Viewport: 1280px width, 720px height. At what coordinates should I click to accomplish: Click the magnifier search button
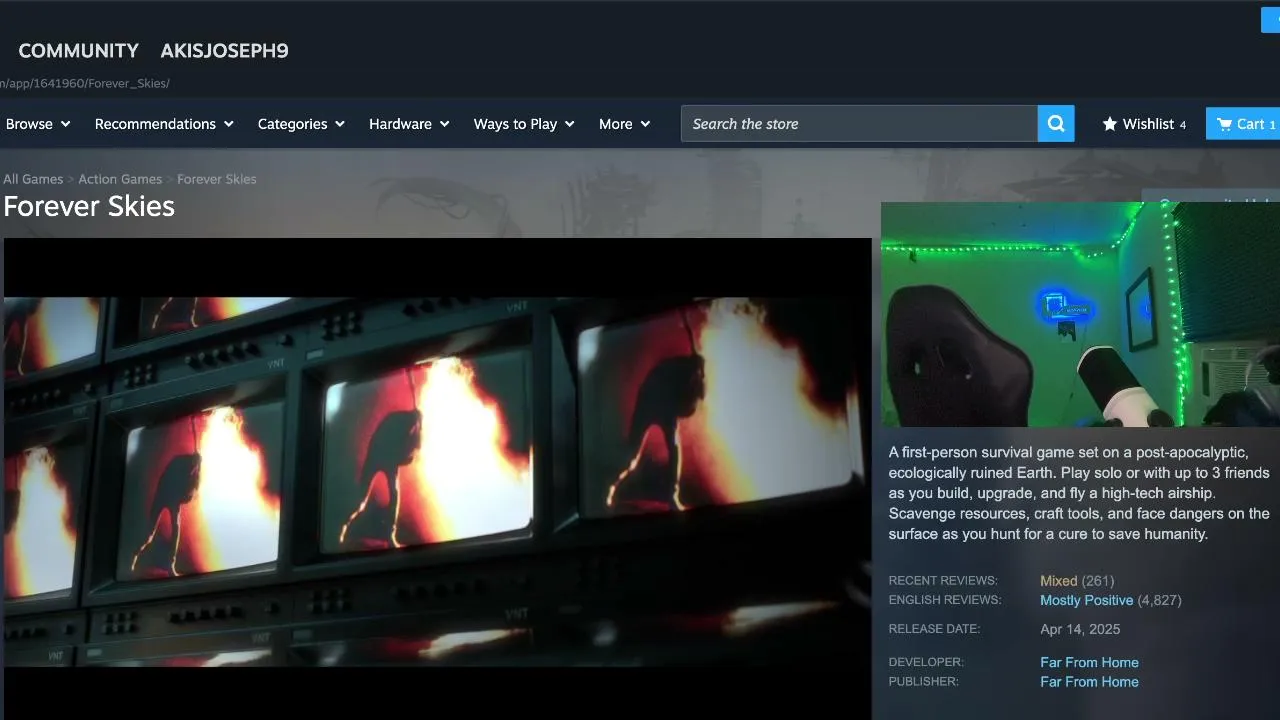(1056, 124)
